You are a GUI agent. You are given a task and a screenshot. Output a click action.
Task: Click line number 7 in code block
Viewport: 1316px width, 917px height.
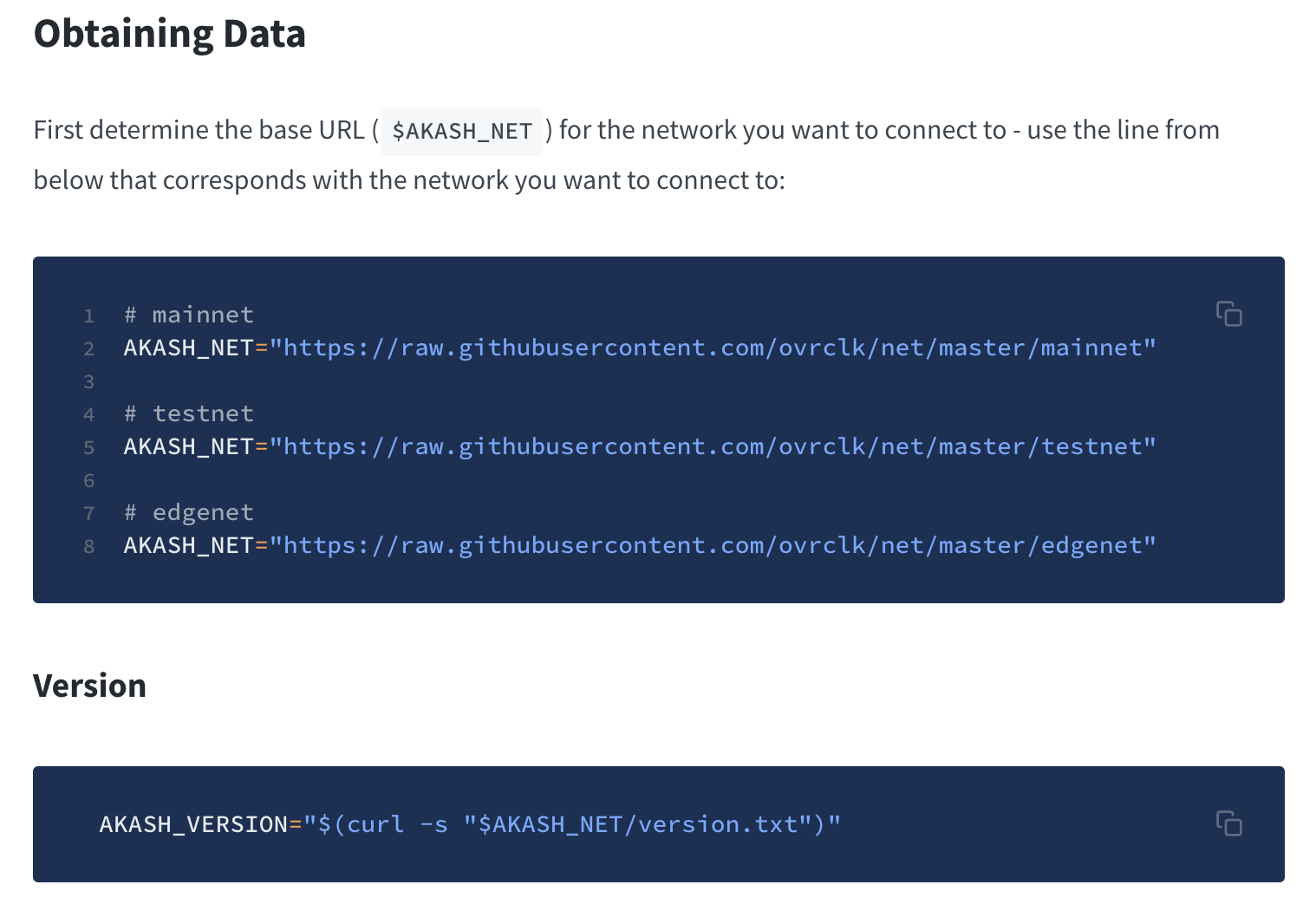coord(88,513)
